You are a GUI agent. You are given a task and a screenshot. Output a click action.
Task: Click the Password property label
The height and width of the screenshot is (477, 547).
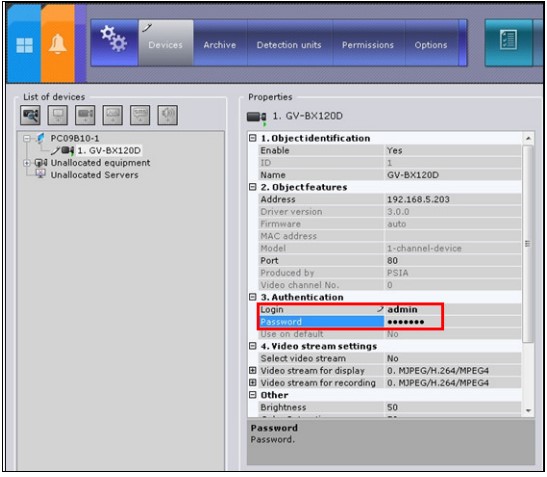click(281, 322)
